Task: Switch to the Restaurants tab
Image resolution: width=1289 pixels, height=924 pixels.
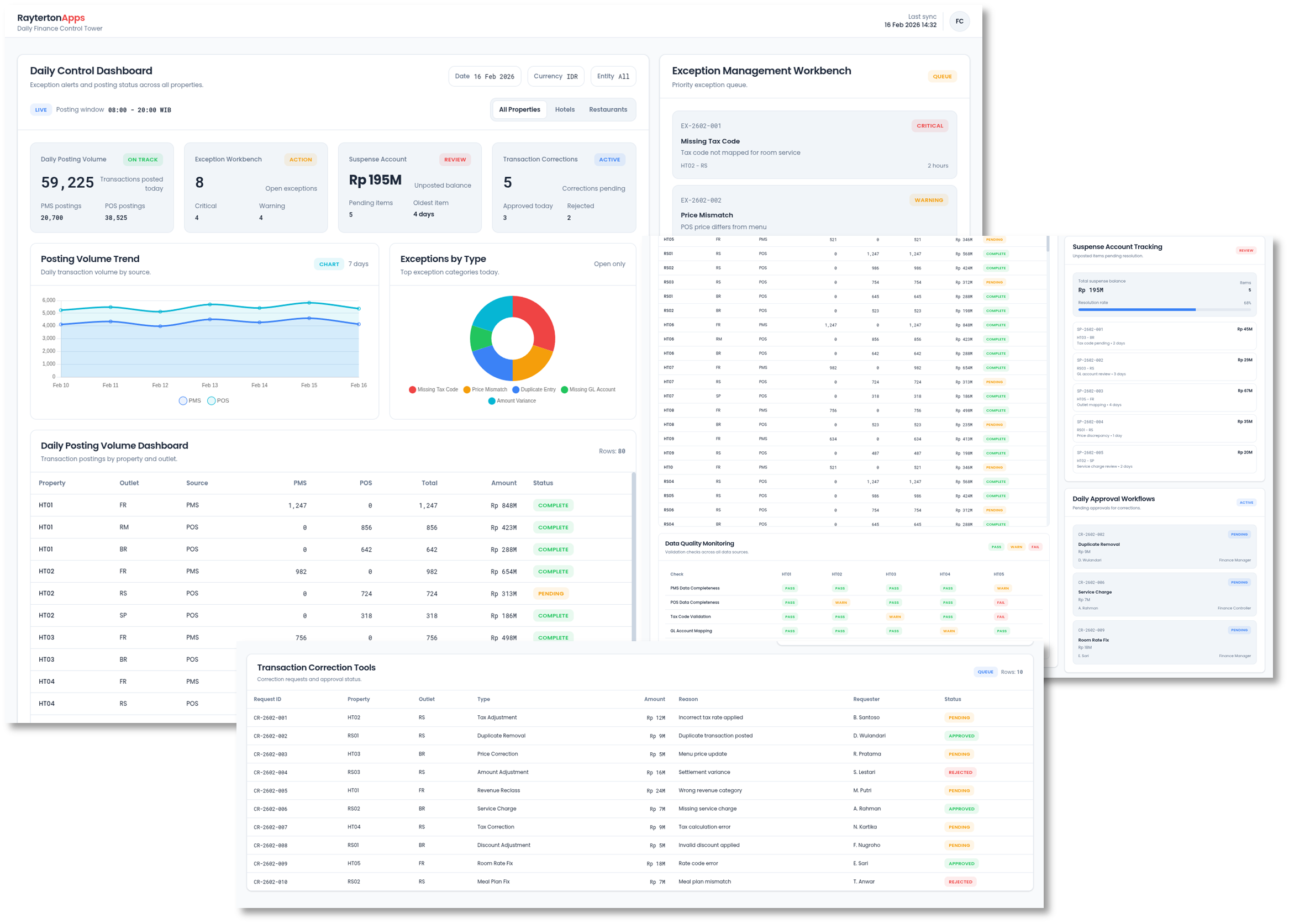Action: pyautogui.click(x=608, y=110)
